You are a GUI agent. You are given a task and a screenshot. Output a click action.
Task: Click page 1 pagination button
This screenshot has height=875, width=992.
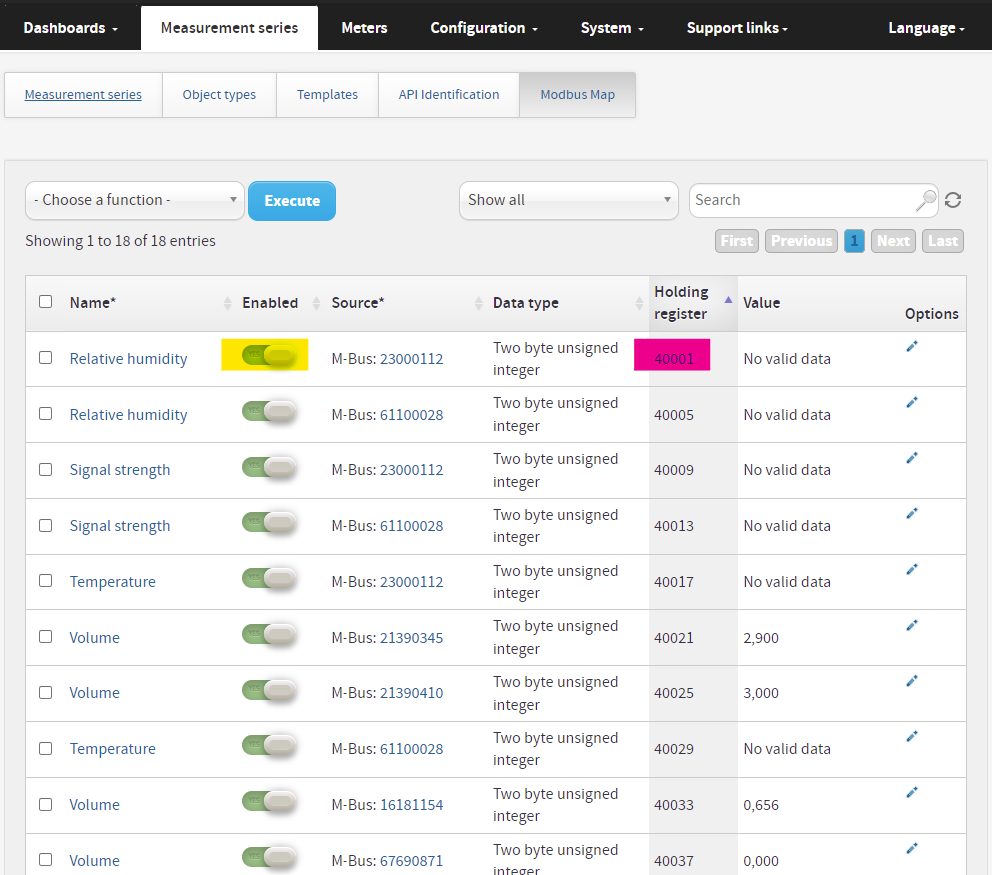854,241
